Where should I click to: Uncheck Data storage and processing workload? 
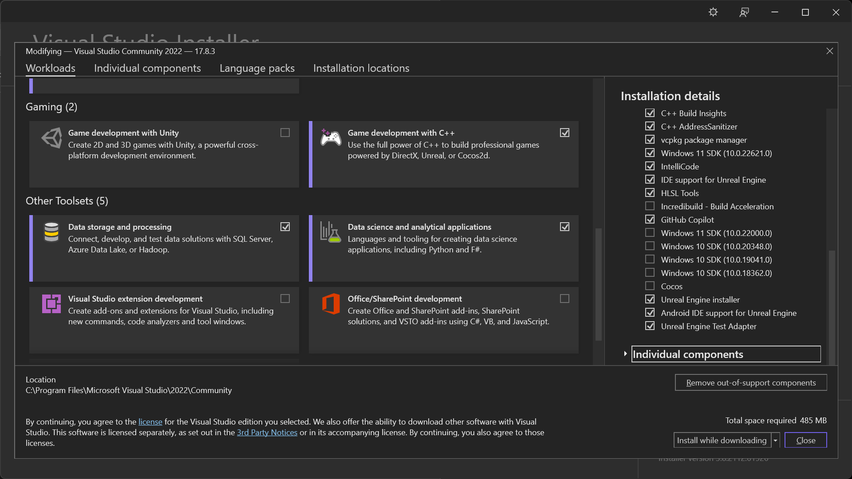[x=285, y=226]
